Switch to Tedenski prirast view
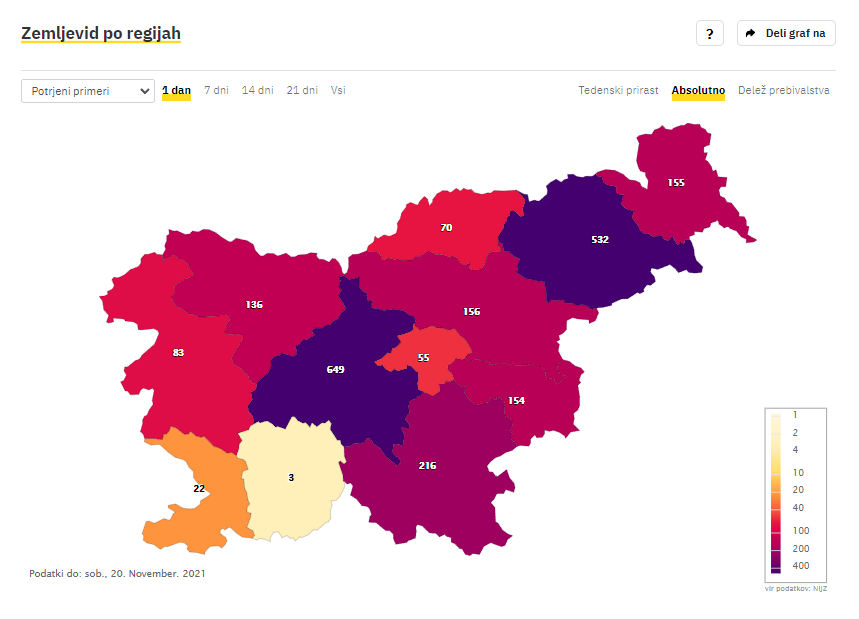Viewport: 859px width, 619px height. (x=618, y=90)
